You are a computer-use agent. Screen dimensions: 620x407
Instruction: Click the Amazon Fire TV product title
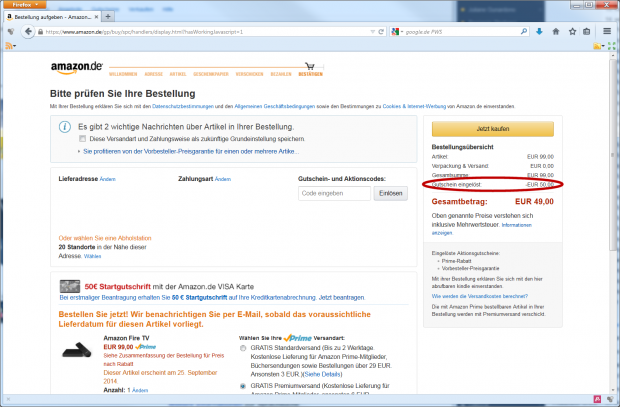pos(127,338)
